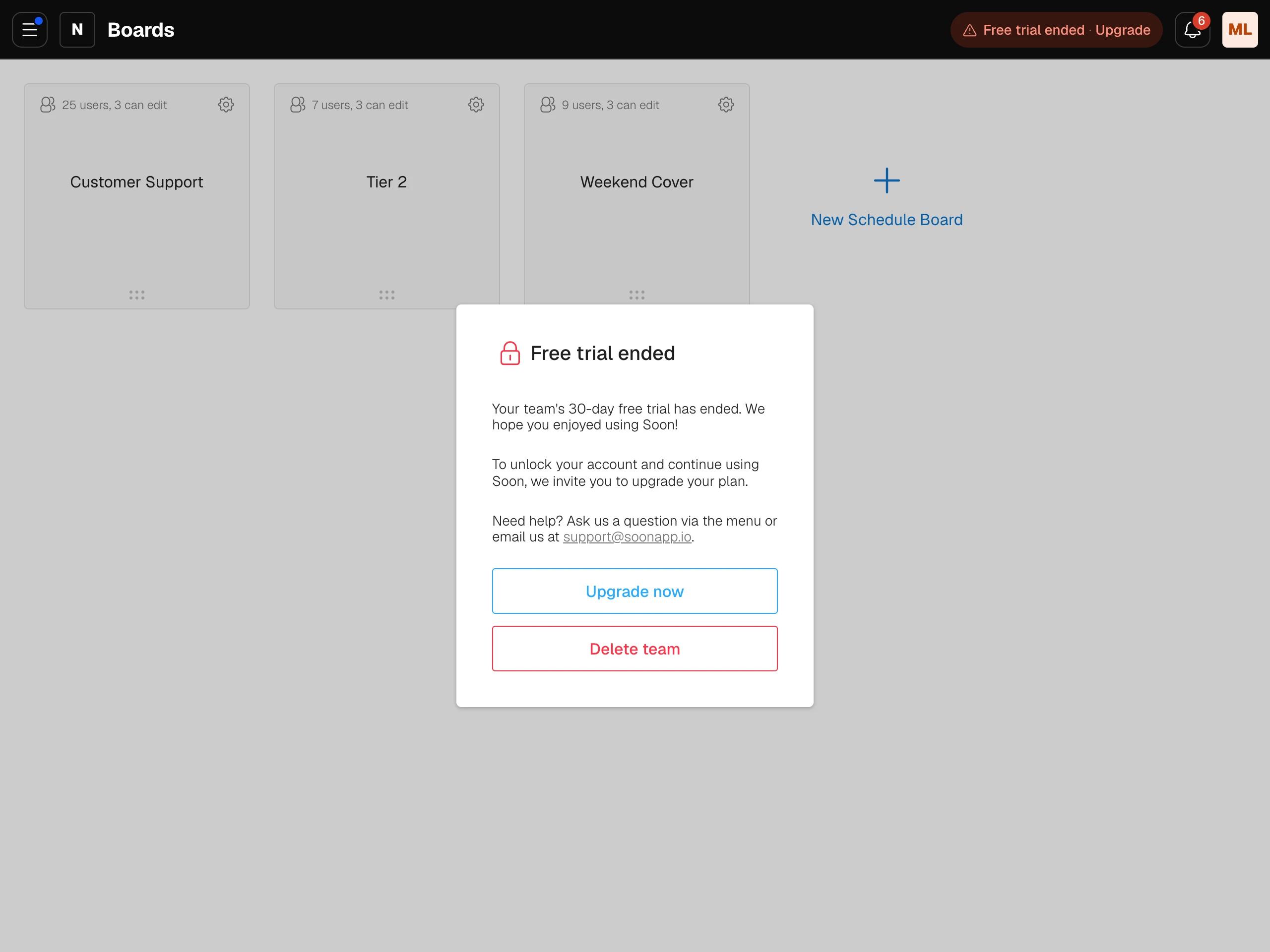This screenshot has height=952, width=1270.
Task: Click the notification count badge 6
Action: [1201, 21]
